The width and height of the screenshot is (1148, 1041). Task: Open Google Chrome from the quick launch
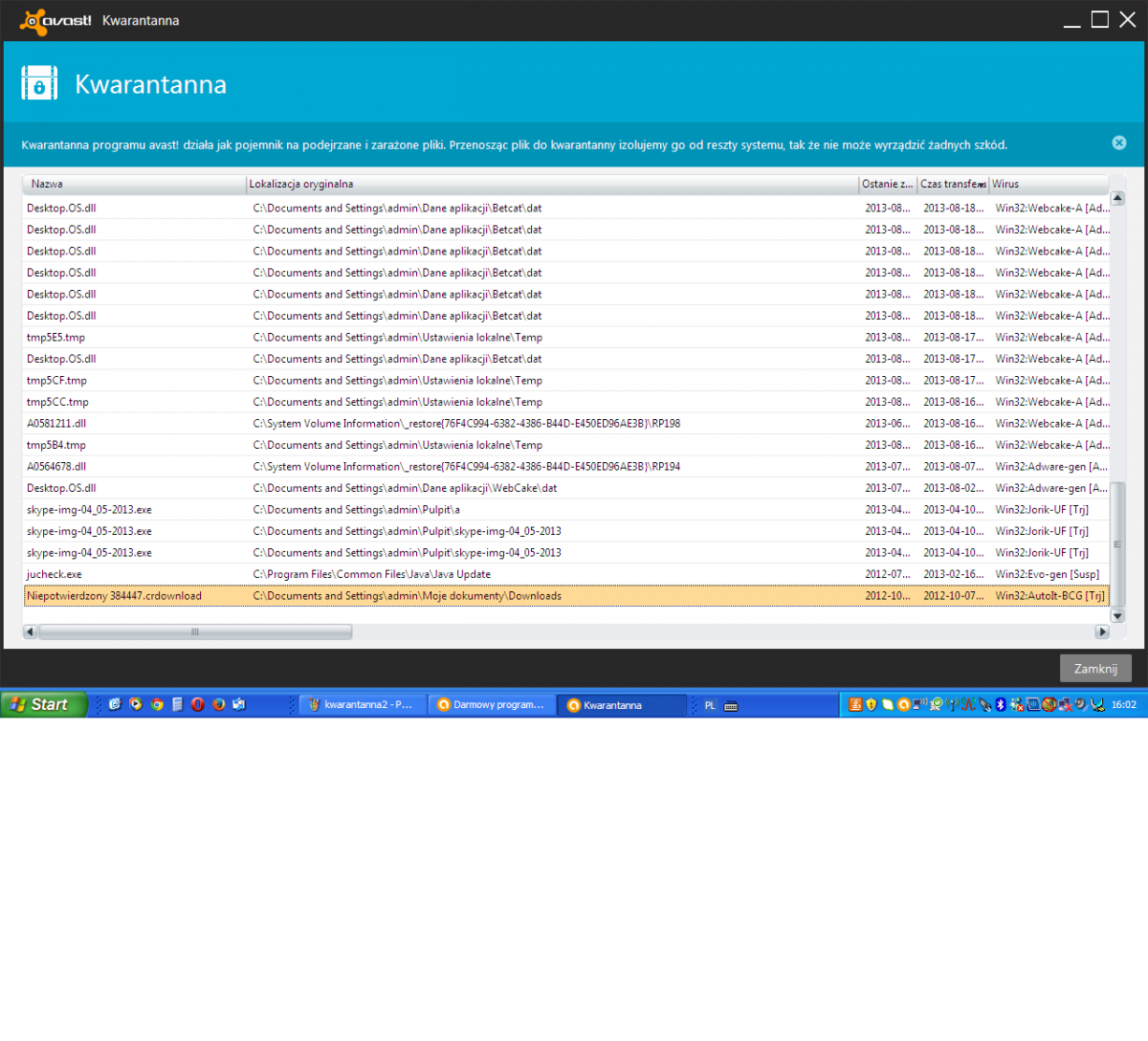[x=157, y=704]
